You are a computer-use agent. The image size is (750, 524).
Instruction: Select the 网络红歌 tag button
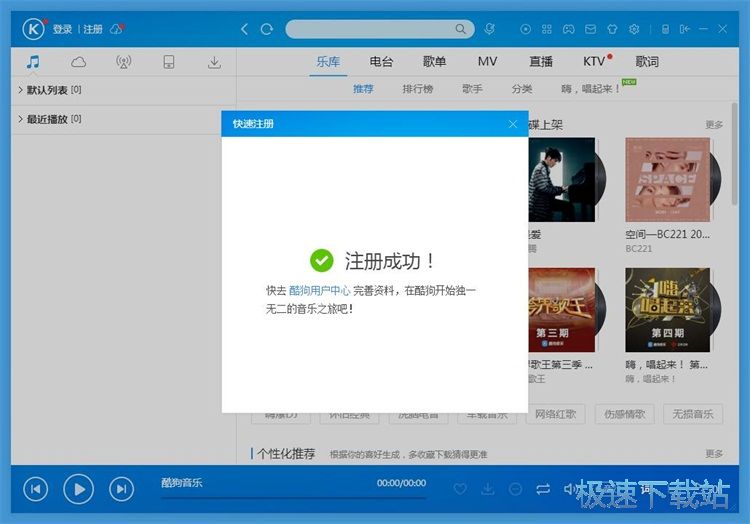click(555, 414)
